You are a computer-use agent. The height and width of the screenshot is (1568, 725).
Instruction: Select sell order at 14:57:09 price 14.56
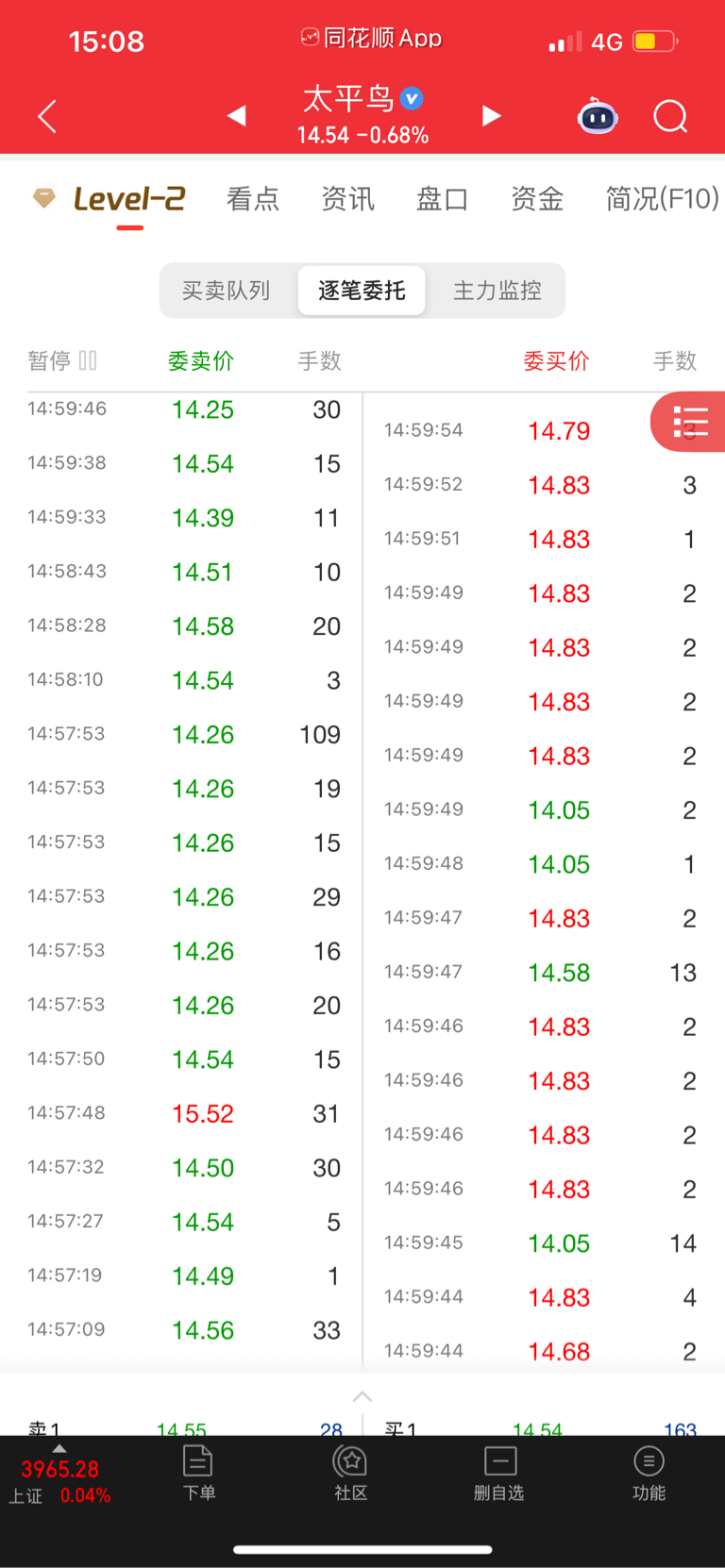click(x=184, y=1329)
